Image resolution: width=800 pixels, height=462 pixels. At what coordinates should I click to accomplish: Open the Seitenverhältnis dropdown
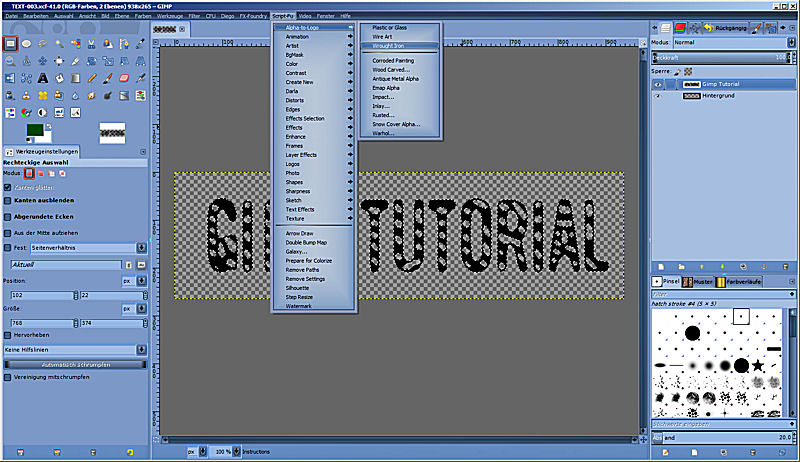click(x=89, y=248)
